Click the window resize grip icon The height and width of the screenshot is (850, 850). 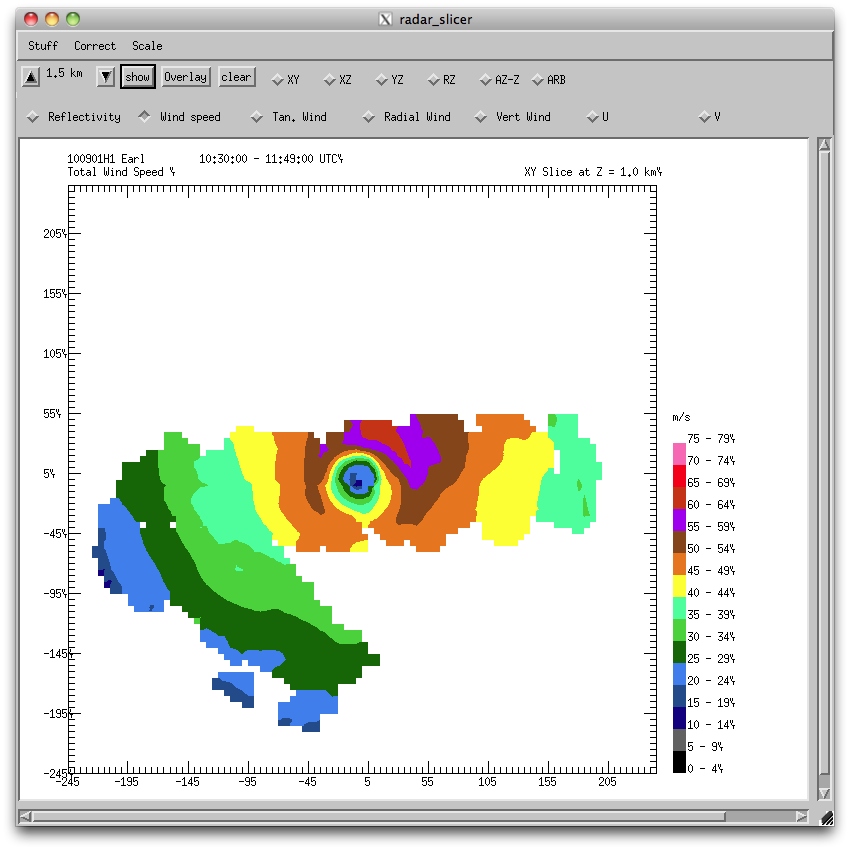826,817
